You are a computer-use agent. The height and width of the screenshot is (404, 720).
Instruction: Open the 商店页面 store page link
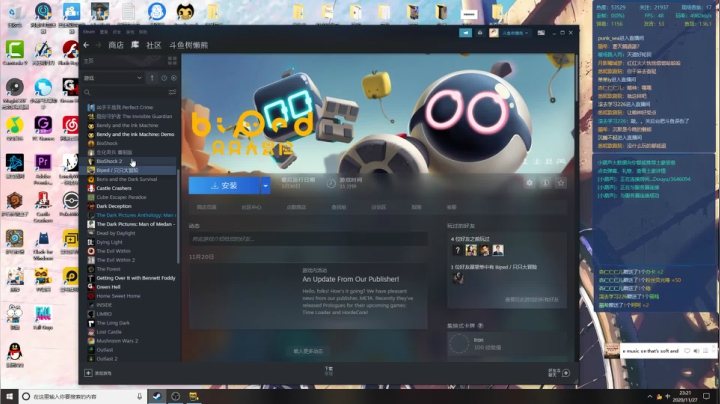207,207
